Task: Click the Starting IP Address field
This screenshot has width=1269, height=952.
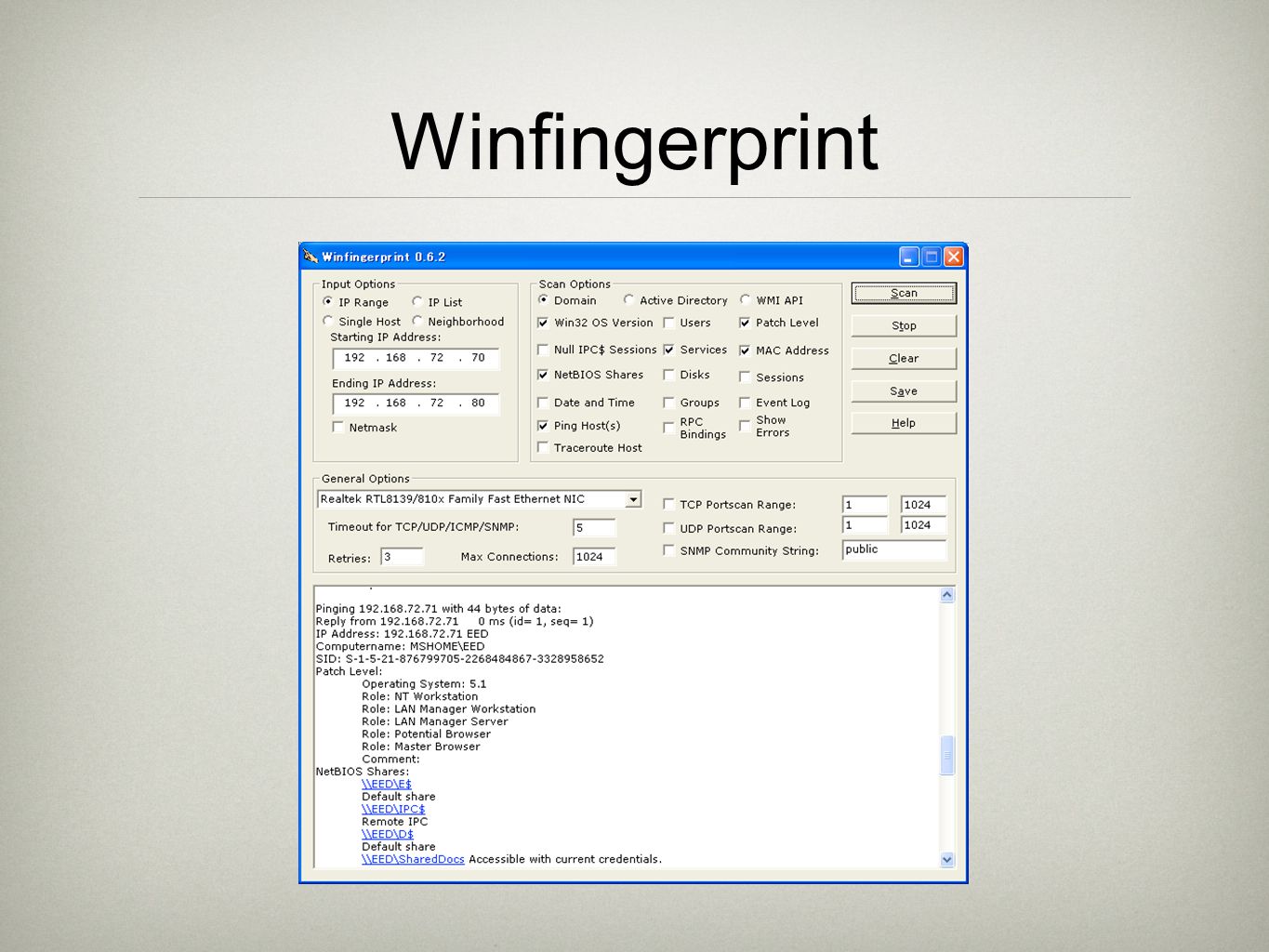Action: coord(416,358)
